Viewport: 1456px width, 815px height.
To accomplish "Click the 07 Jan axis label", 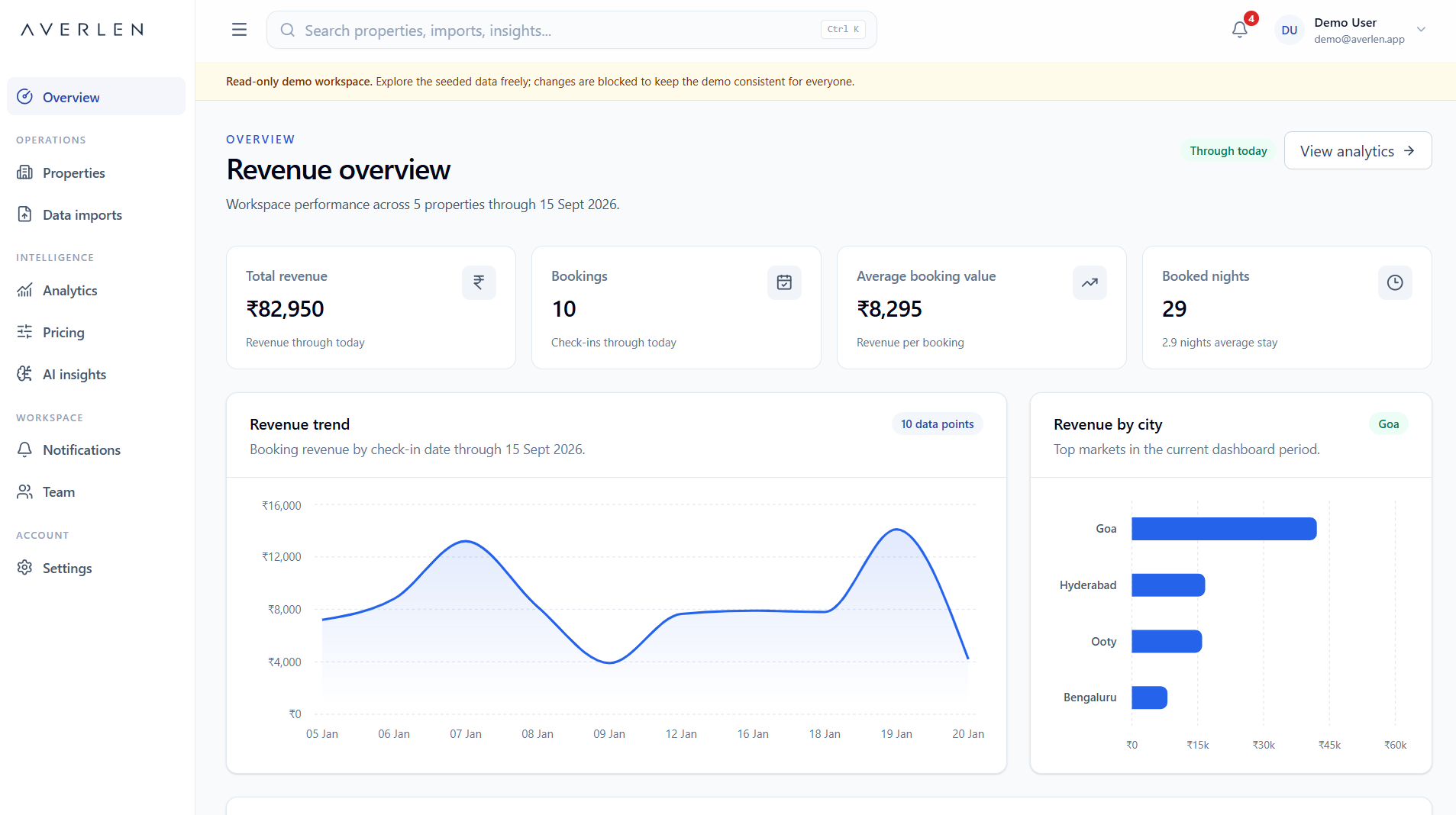I will pyautogui.click(x=466, y=734).
